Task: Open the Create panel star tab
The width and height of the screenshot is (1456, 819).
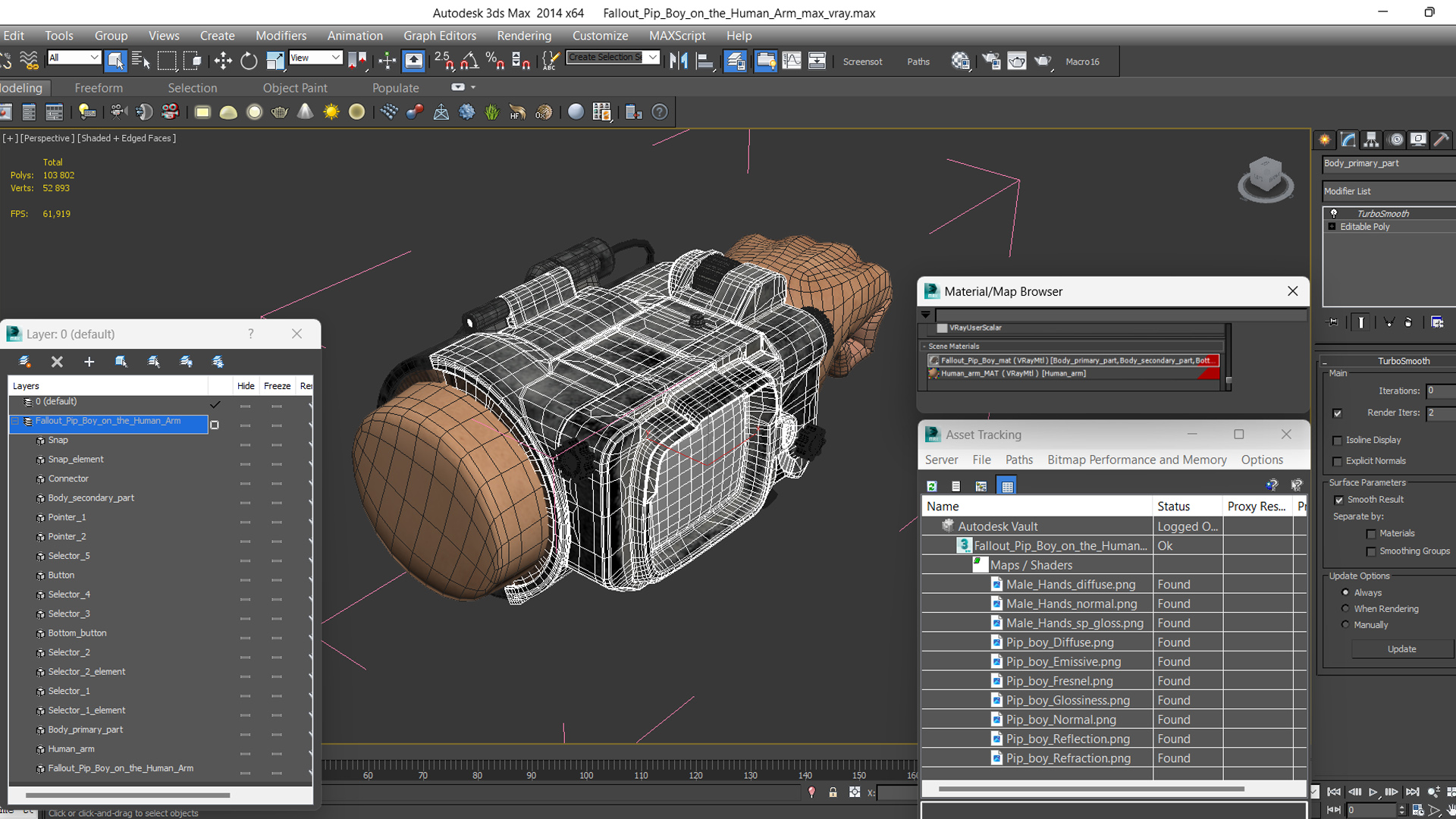Action: point(1325,140)
